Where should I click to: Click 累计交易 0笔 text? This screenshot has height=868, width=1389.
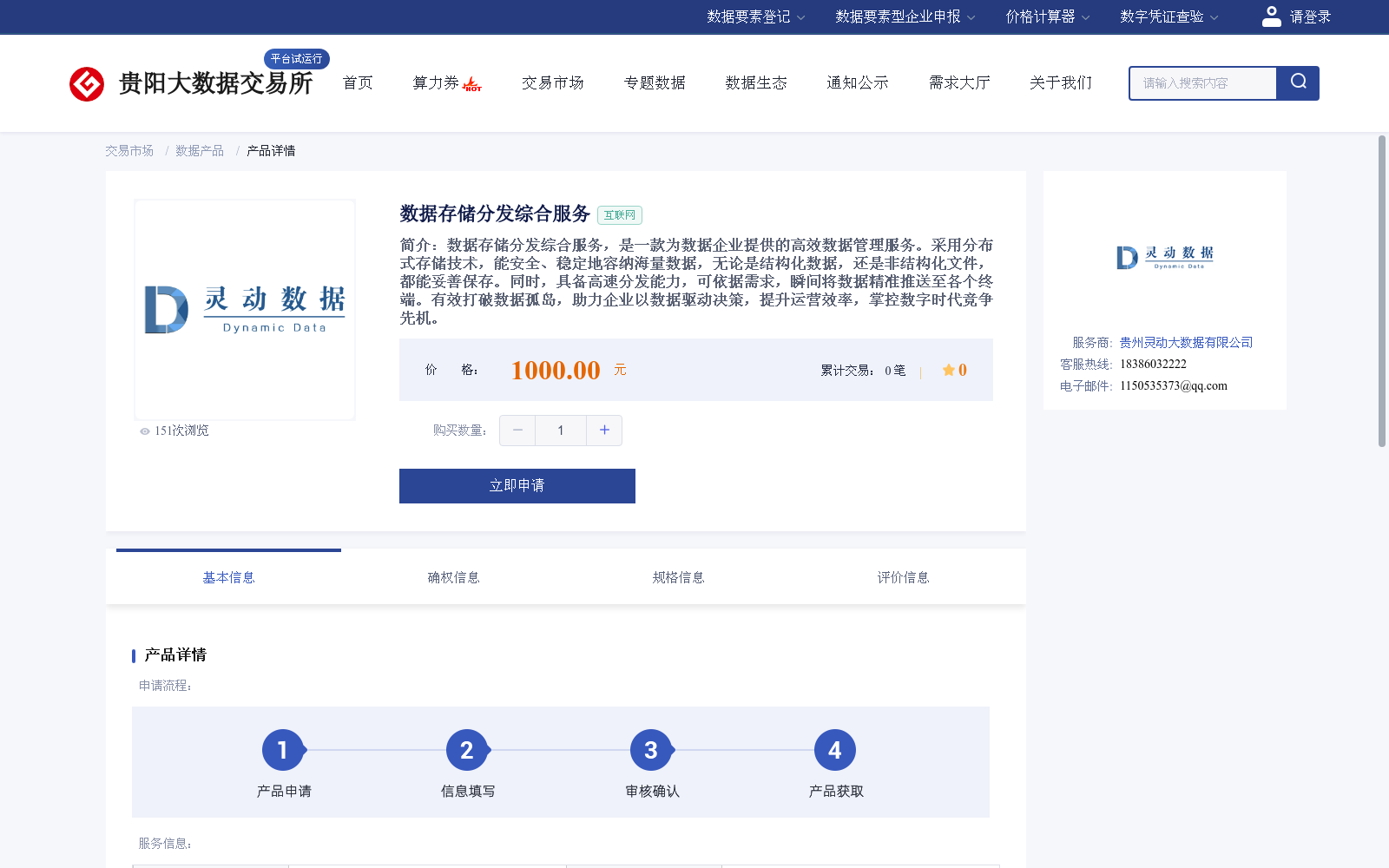coord(863,371)
